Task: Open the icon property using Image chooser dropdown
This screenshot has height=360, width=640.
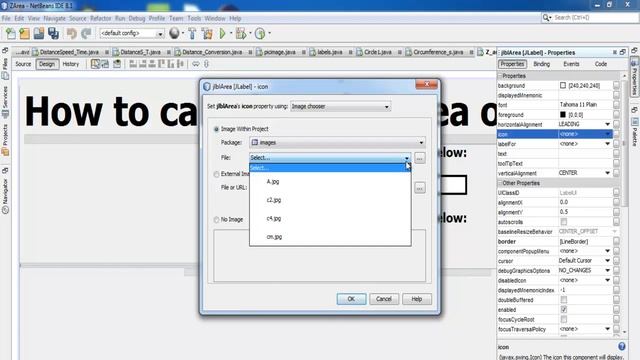Action: pyautogui.click(x=340, y=107)
